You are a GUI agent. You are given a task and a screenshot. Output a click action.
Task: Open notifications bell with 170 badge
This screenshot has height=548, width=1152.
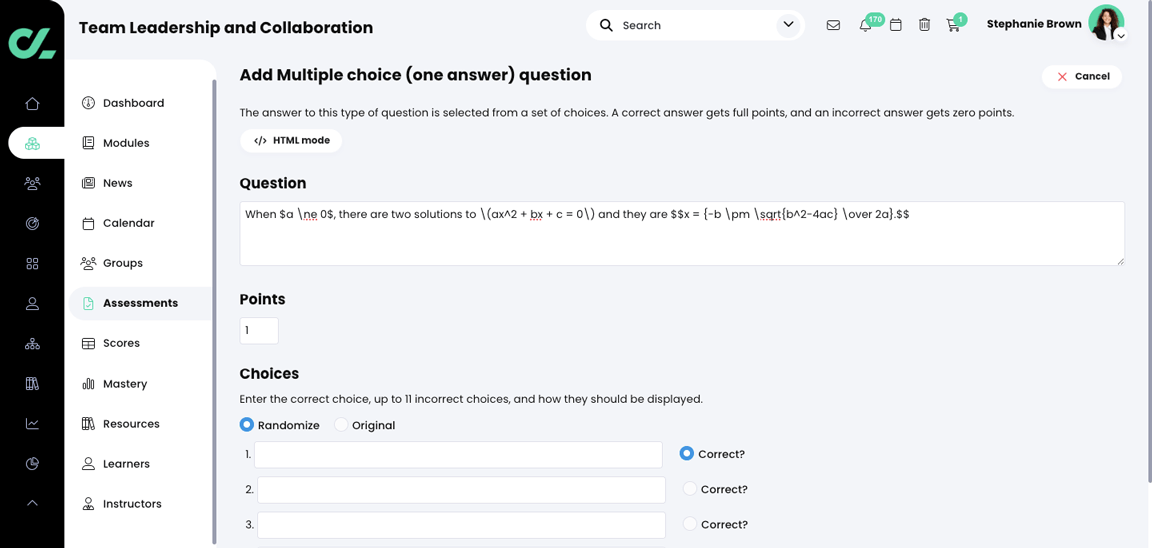click(x=865, y=25)
